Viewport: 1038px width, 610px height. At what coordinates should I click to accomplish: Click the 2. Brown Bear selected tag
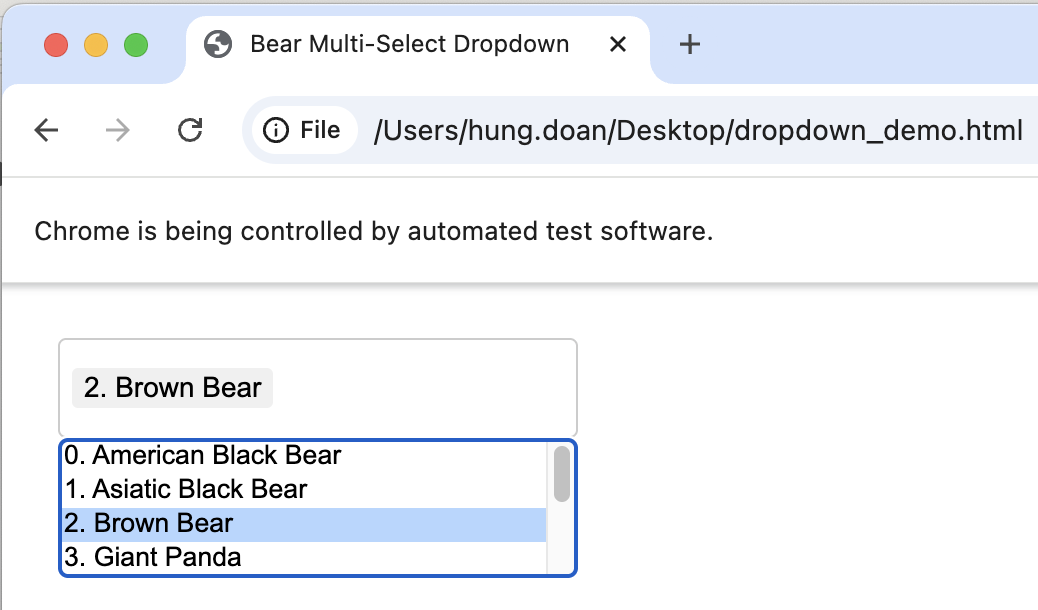click(x=172, y=388)
